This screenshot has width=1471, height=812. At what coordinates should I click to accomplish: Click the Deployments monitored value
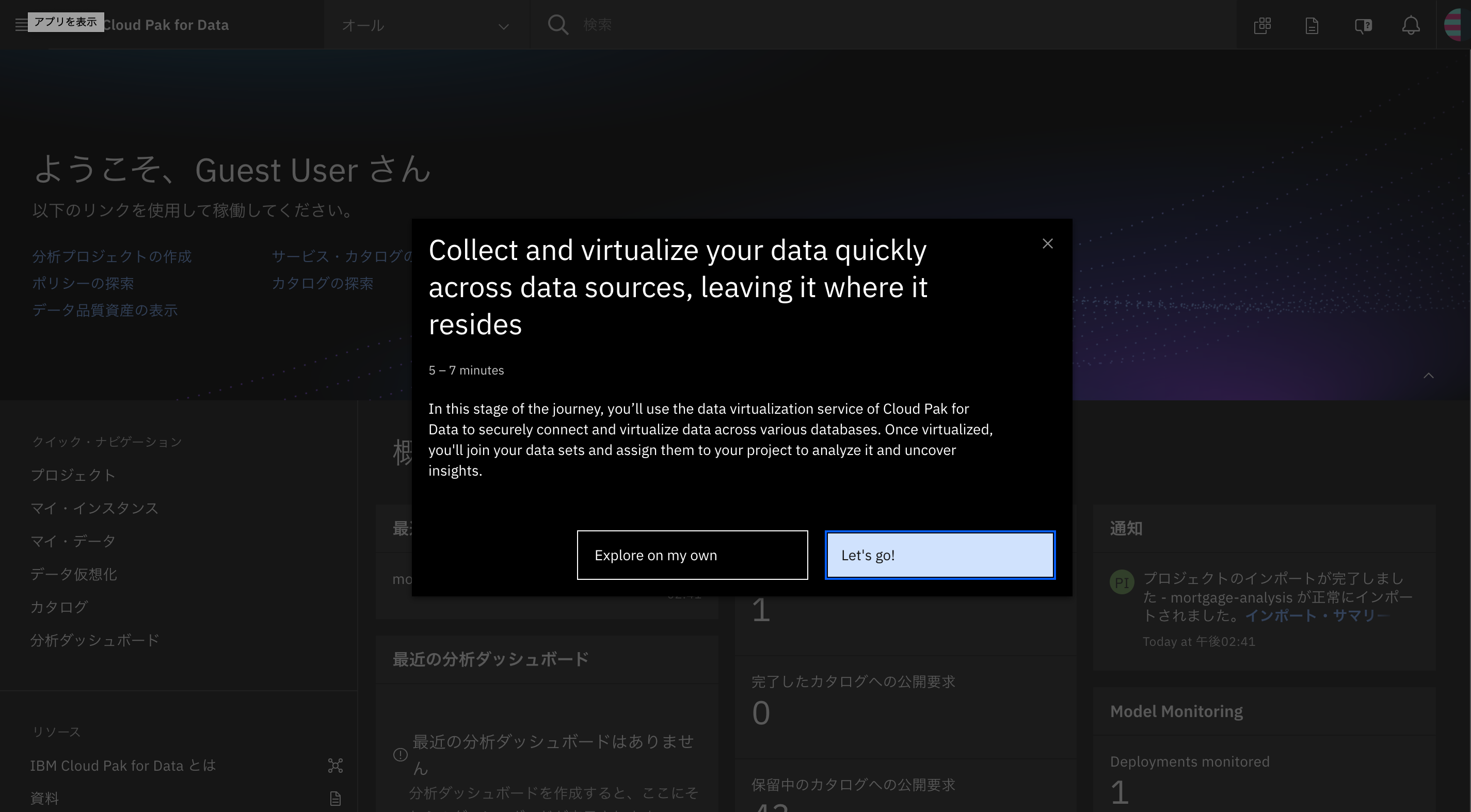point(1119,792)
